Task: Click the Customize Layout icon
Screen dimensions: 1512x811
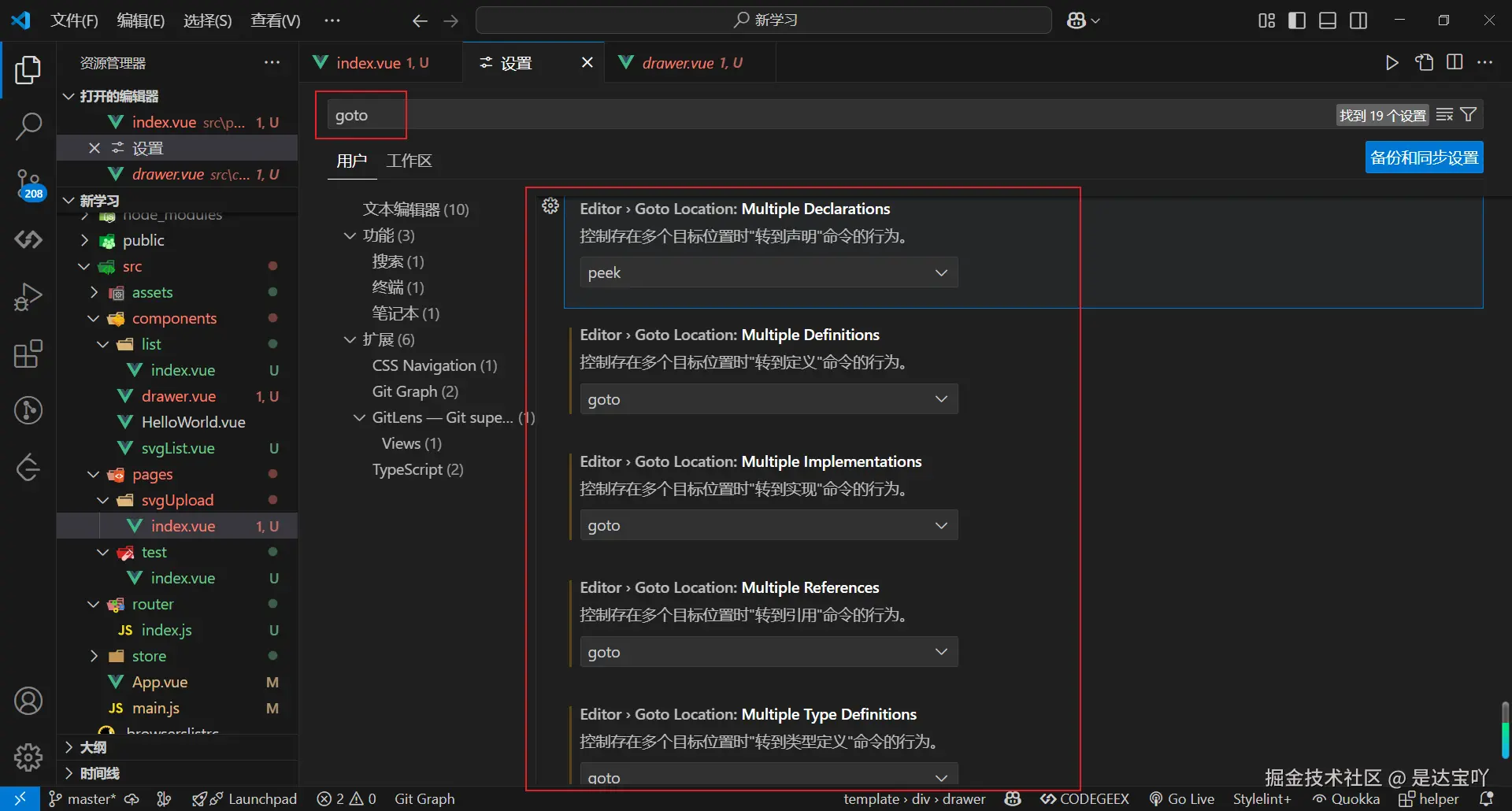Action: (x=1267, y=20)
